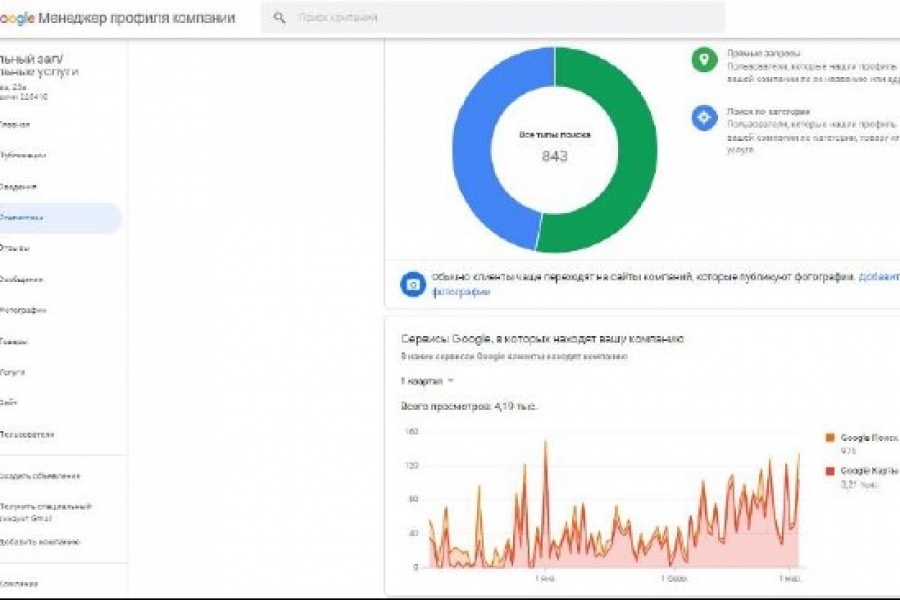
Task: Click the Прямые запросы heading
Action: [763, 53]
